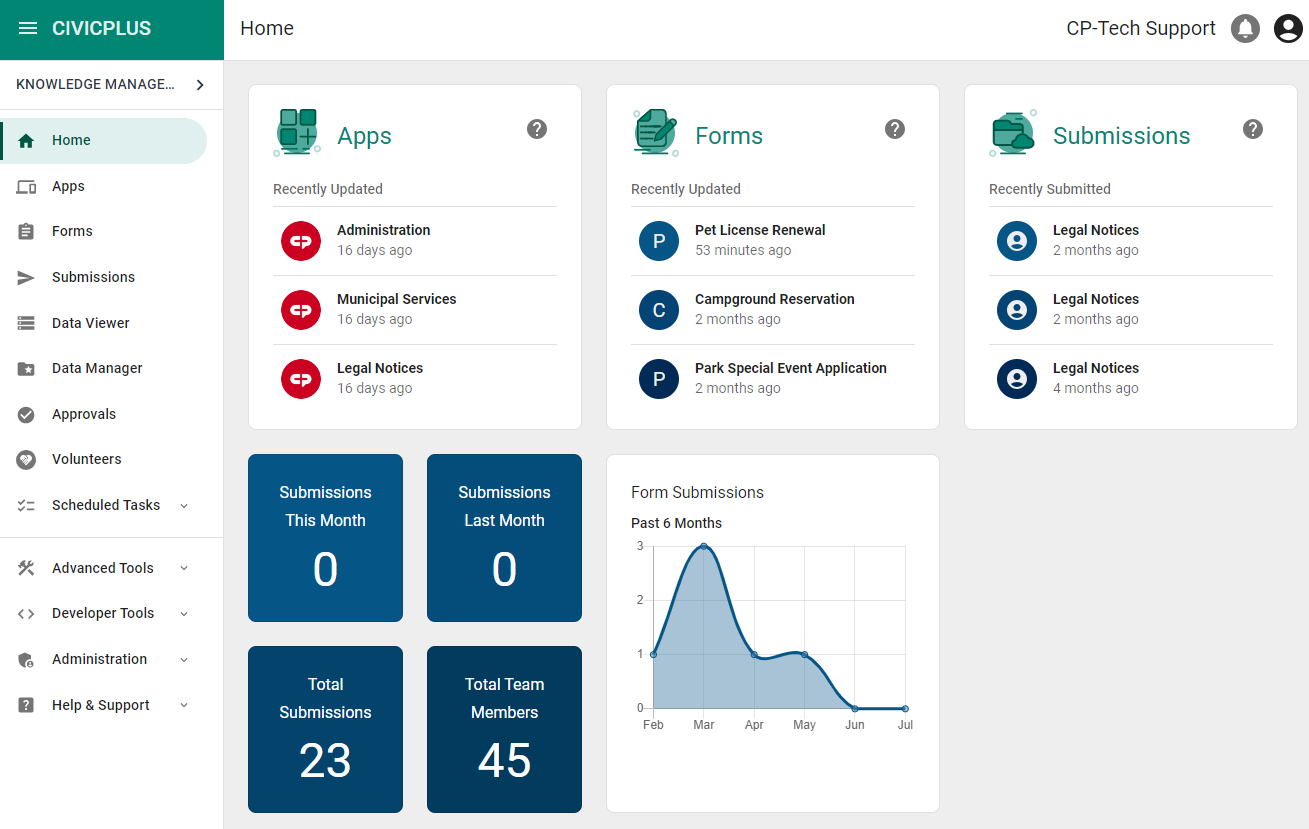Viewport: 1309px width, 829px height.
Task: Open the Park Special Event Application form
Action: 790,368
